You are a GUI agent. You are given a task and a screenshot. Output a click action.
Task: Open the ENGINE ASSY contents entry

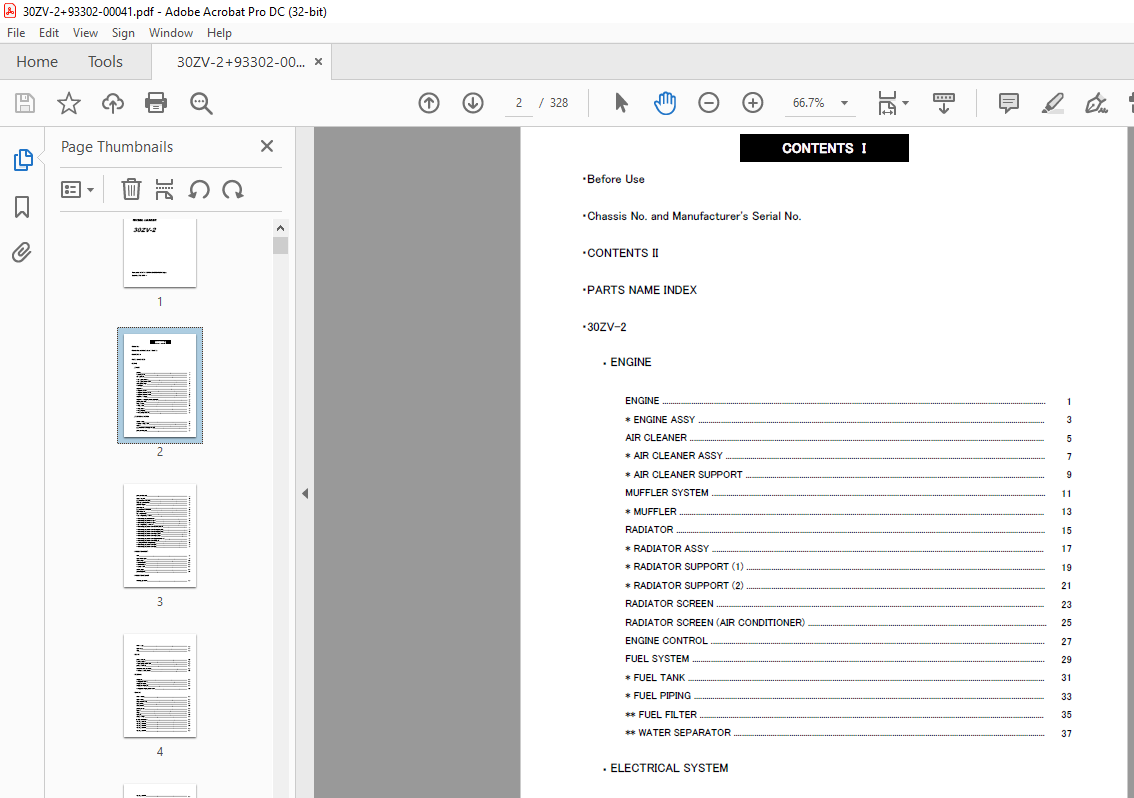point(848,420)
